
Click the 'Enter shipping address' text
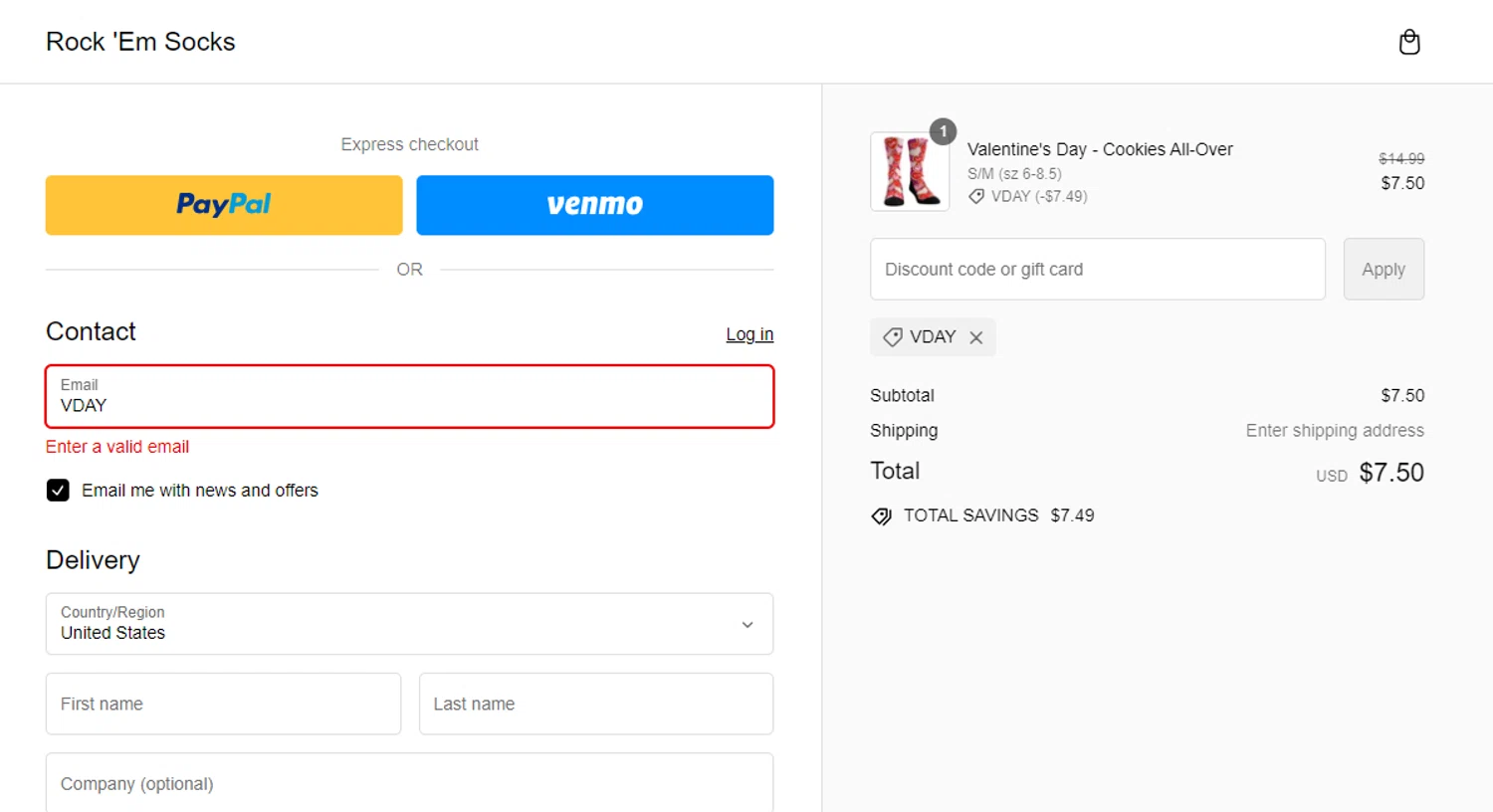click(1335, 431)
